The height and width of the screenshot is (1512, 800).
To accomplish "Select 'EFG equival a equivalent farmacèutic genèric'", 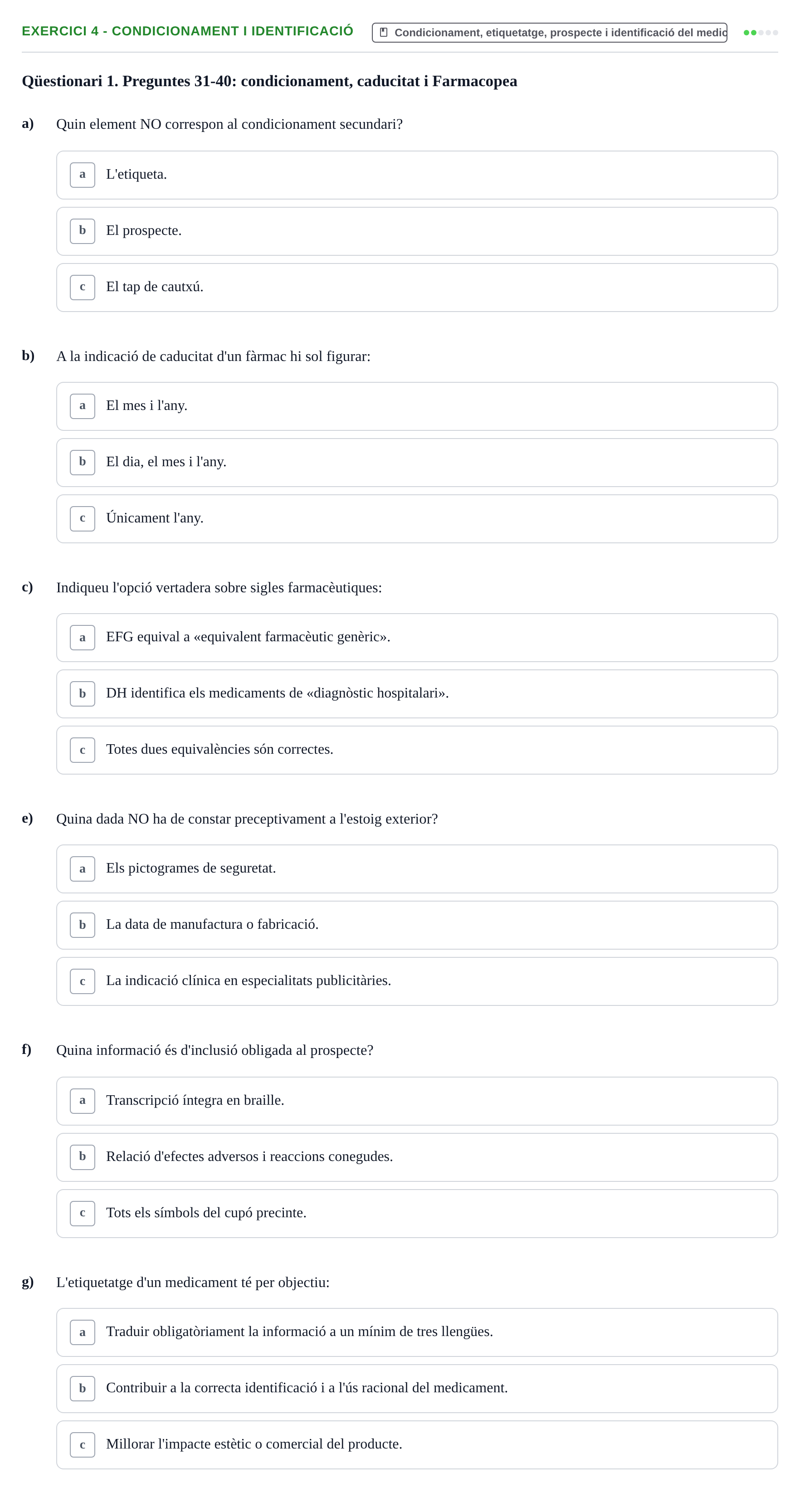I will click(417, 637).
